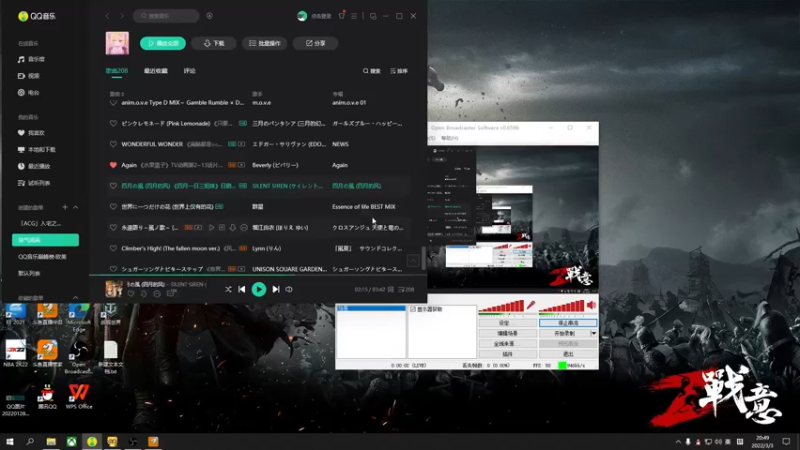Like Climber's High! using the heart icon
Viewport: 800px width, 450px height.
pyautogui.click(x=113, y=248)
